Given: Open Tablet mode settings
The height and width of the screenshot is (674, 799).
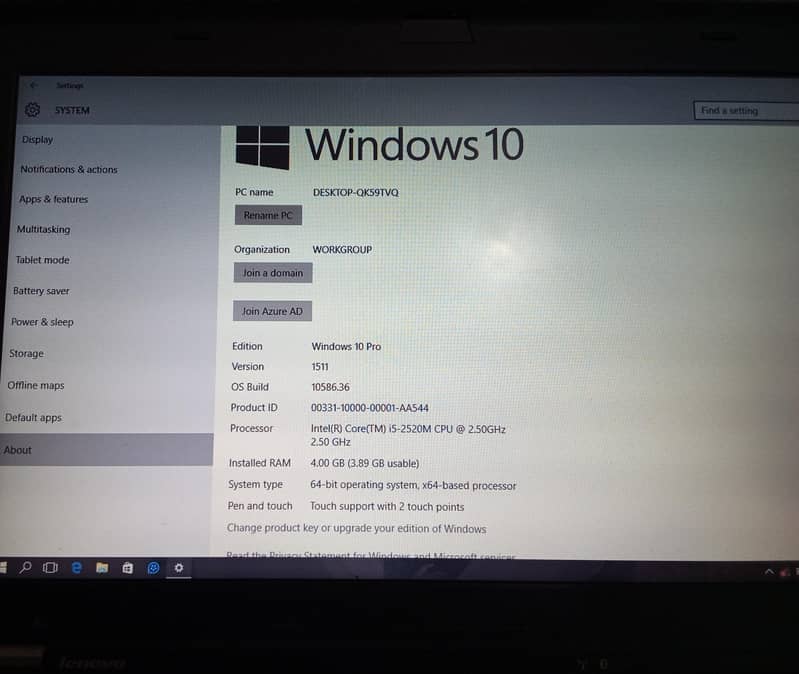Looking at the screenshot, I should pyautogui.click(x=42, y=260).
